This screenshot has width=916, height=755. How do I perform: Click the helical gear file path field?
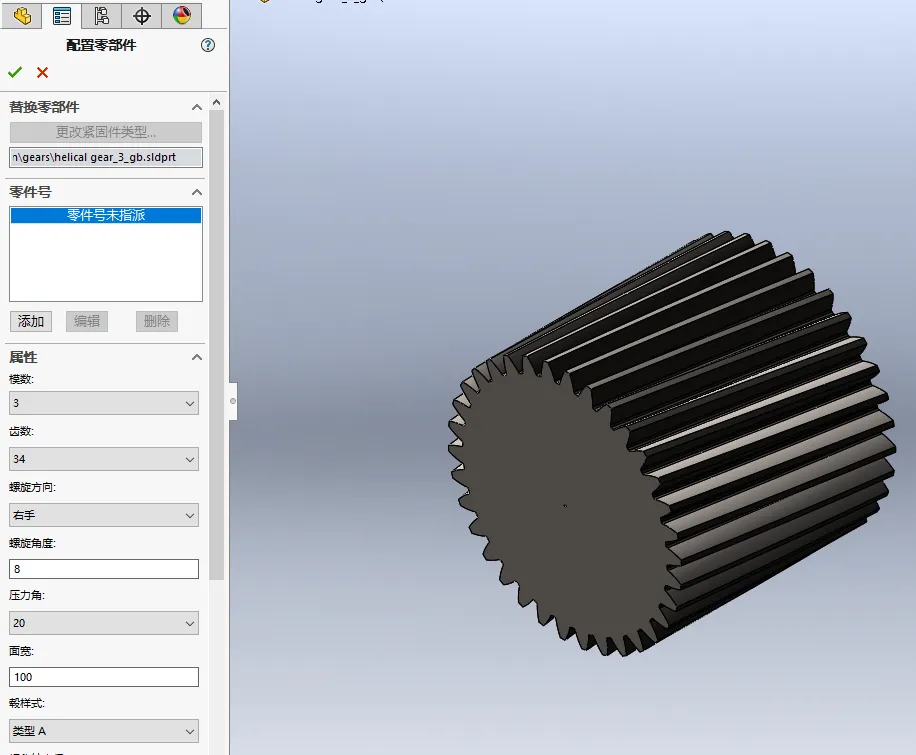click(x=106, y=157)
